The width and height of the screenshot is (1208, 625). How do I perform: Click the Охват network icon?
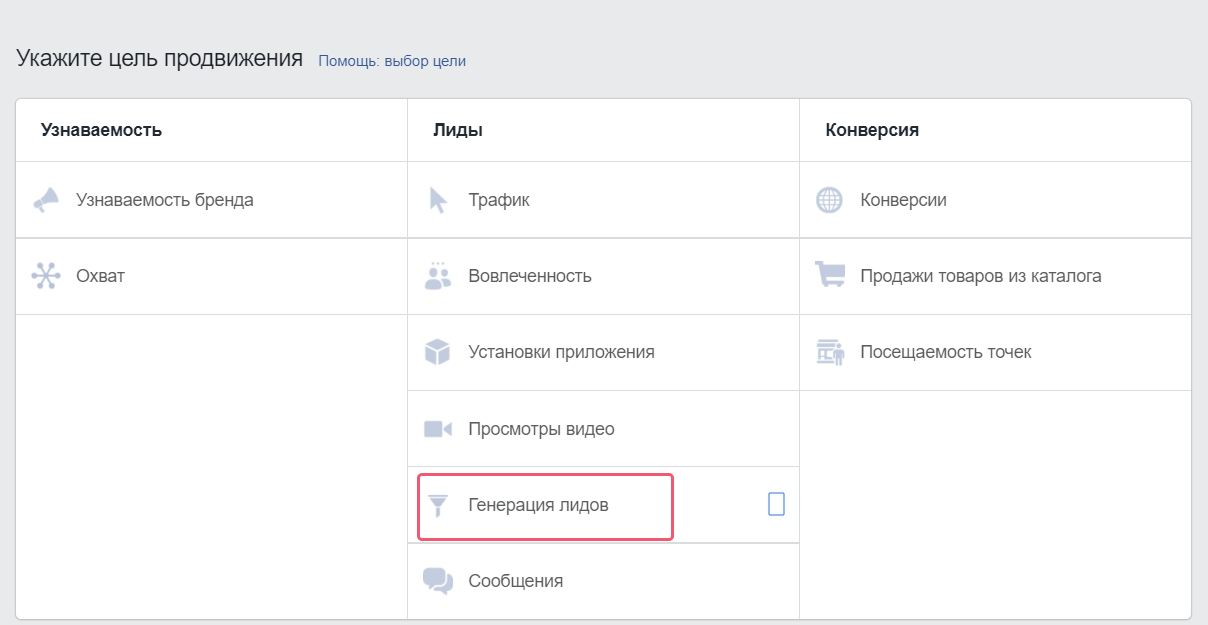(x=46, y=276)
